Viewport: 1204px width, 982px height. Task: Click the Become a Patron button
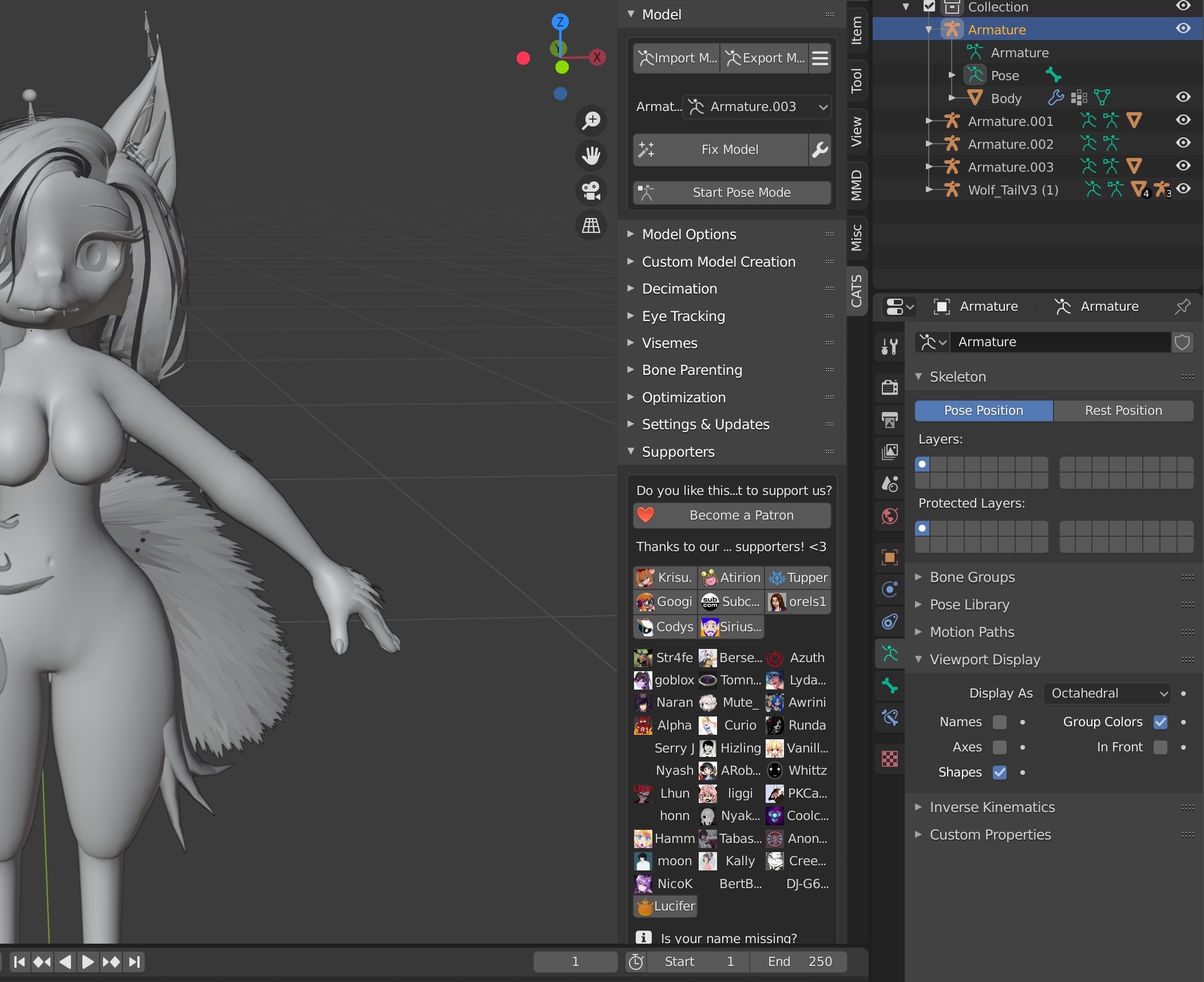[x=732, y=516]
